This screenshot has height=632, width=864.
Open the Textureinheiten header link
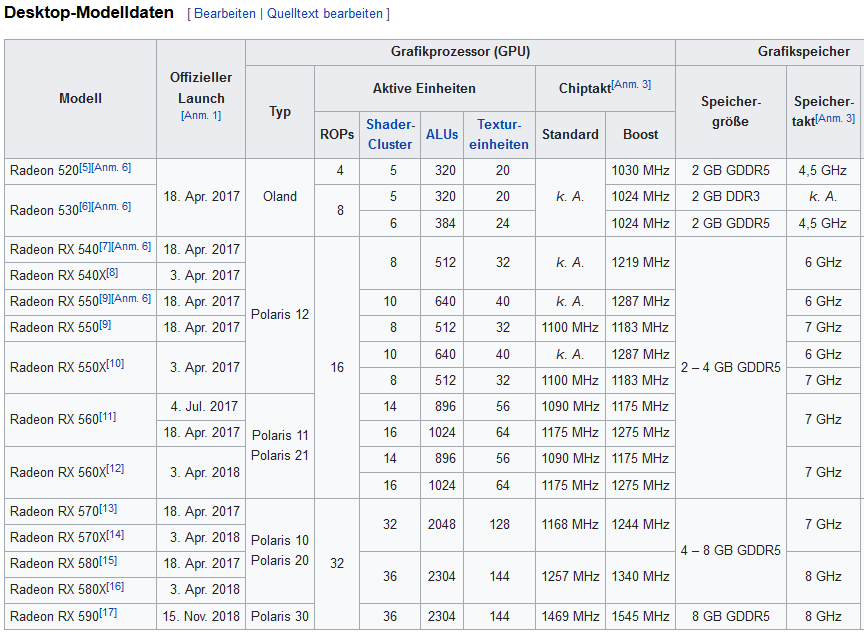[x=499, y=134]
